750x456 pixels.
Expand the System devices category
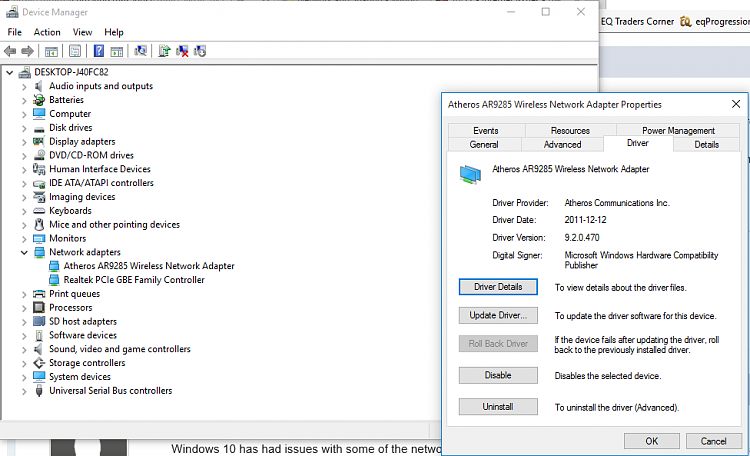point(24,378)
